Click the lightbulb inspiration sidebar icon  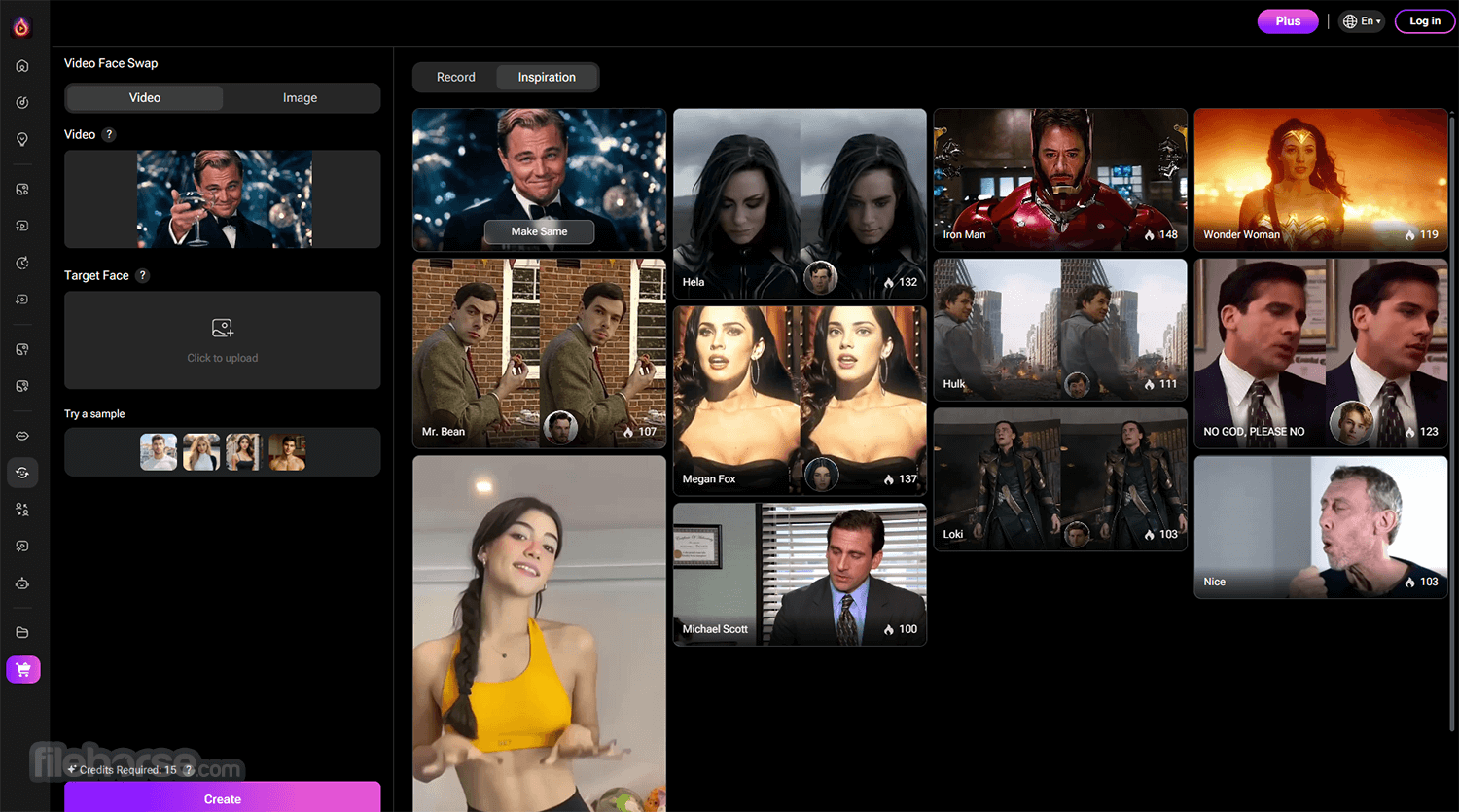22,140
